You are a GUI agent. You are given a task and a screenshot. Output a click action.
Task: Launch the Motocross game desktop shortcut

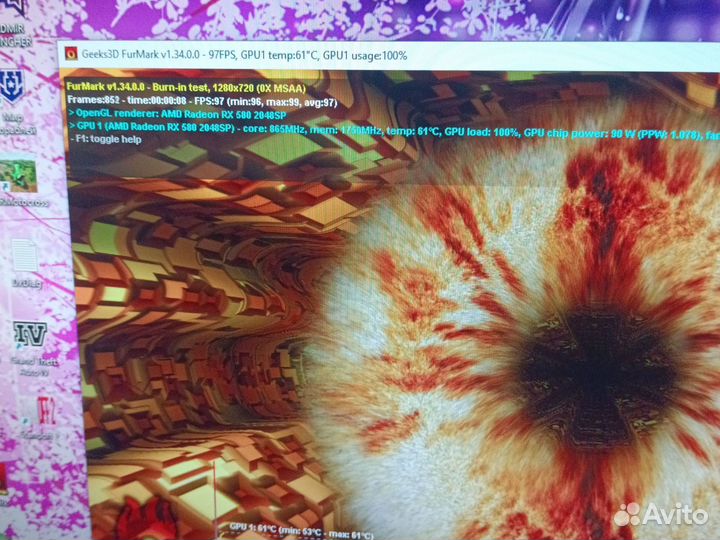point(20,176)
